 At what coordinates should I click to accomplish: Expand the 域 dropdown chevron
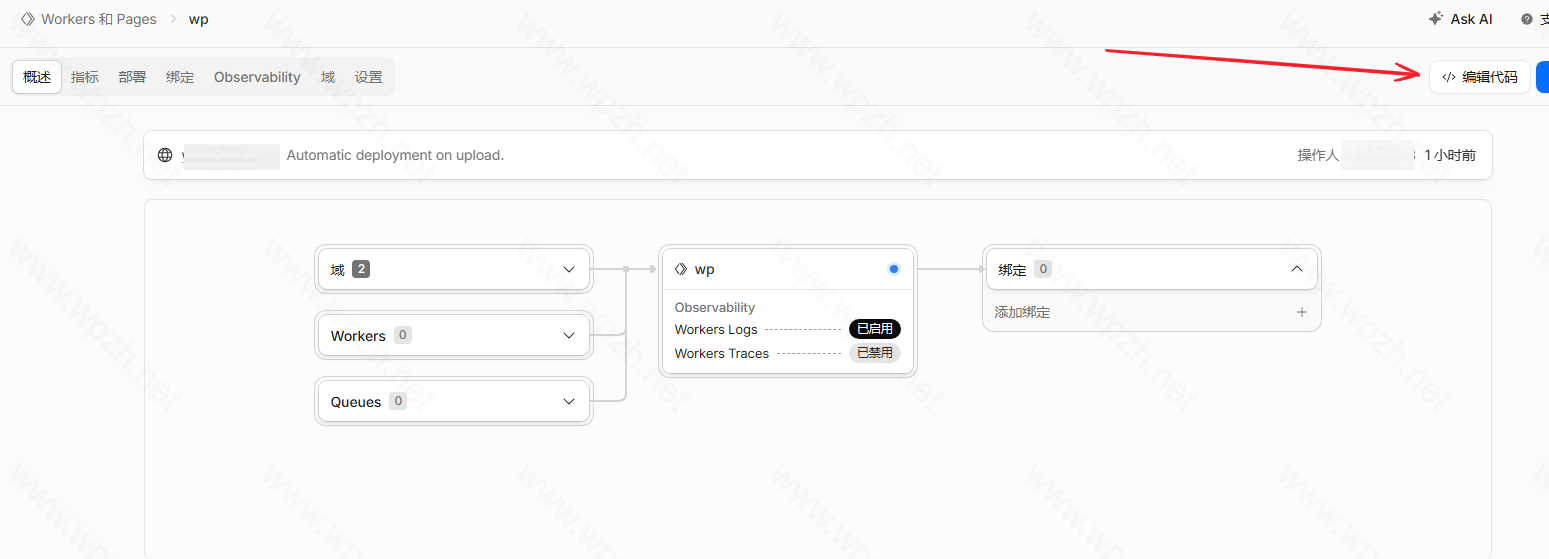569,269
